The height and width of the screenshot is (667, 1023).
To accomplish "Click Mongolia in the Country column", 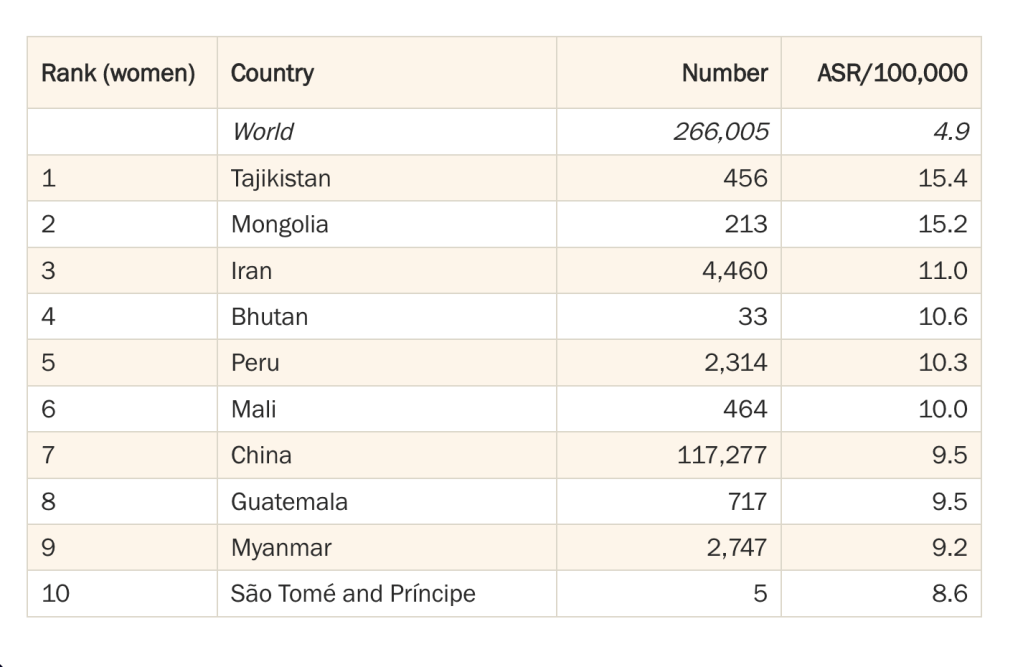I will click(279, 224).
